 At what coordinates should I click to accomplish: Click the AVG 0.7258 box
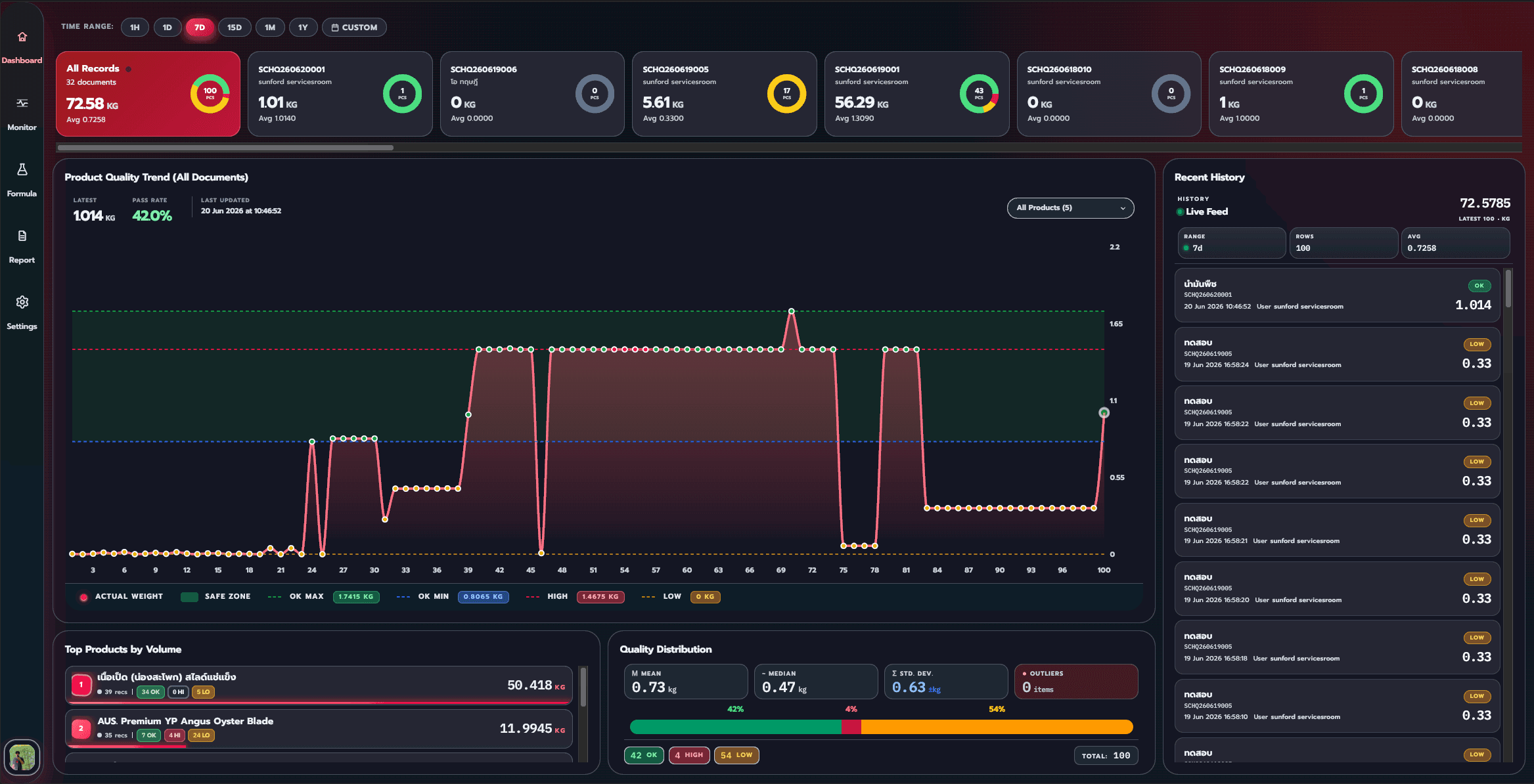1455,243
